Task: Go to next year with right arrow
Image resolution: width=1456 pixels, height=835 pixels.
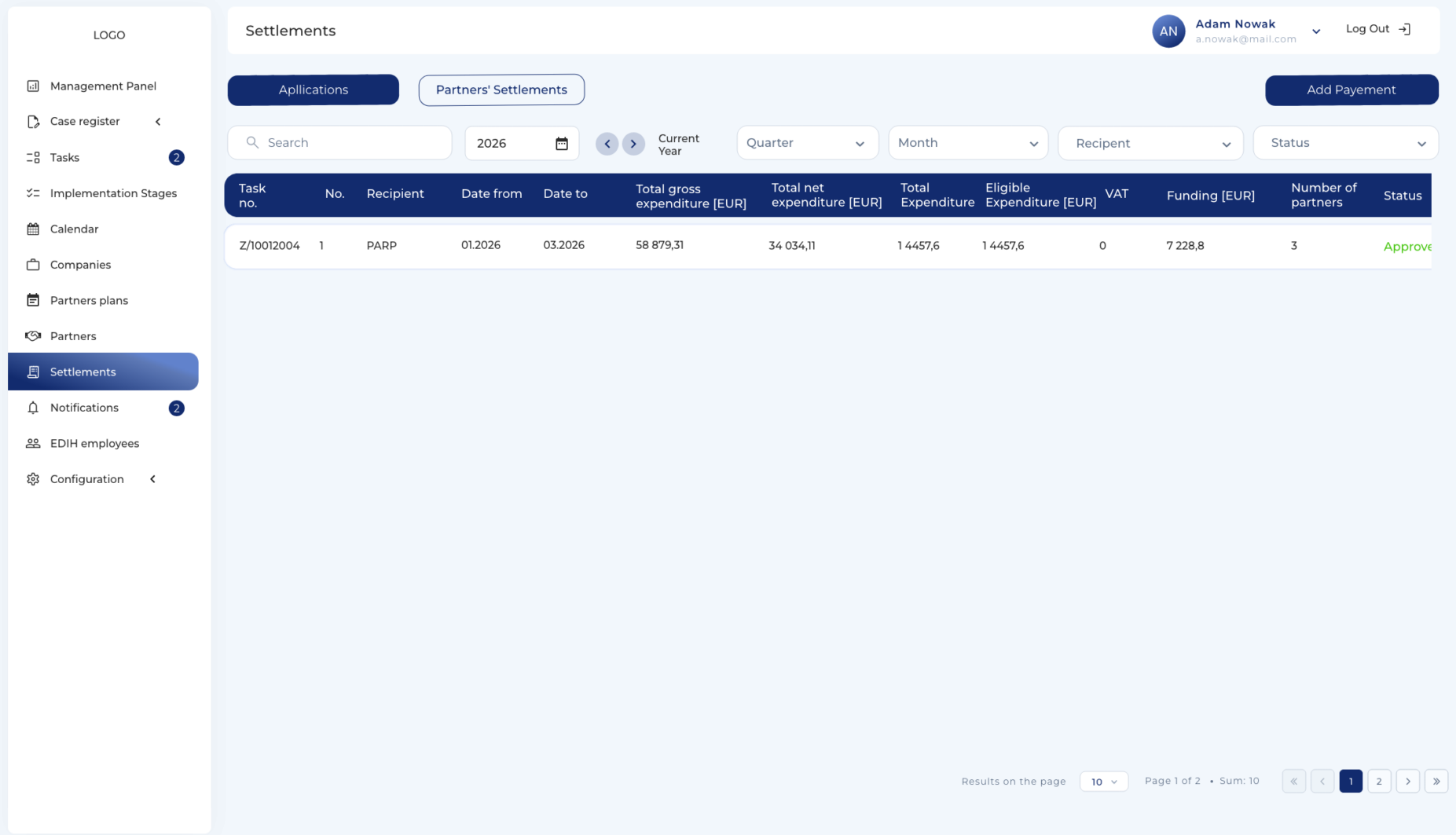Action: [633, 144]
